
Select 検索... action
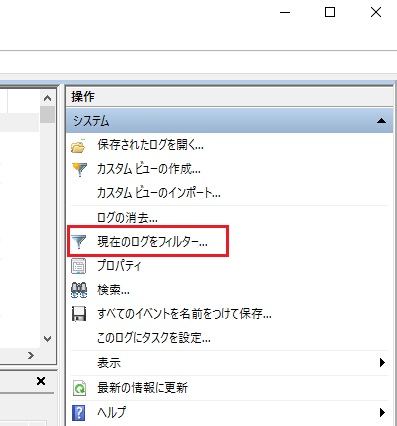click(x=113, y=290)
